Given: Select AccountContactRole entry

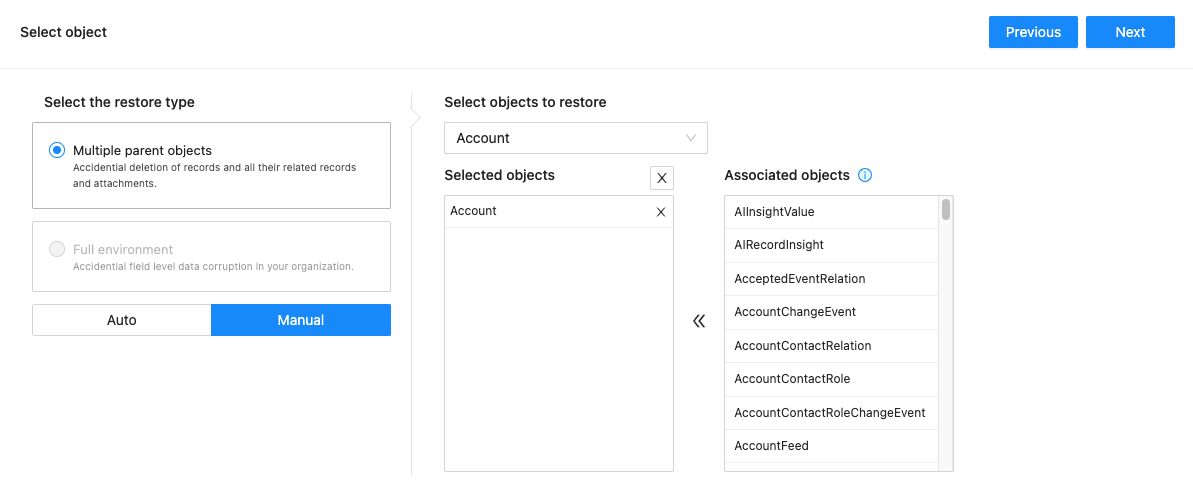Looking at the screenshot, I should [x=832, y=379].
